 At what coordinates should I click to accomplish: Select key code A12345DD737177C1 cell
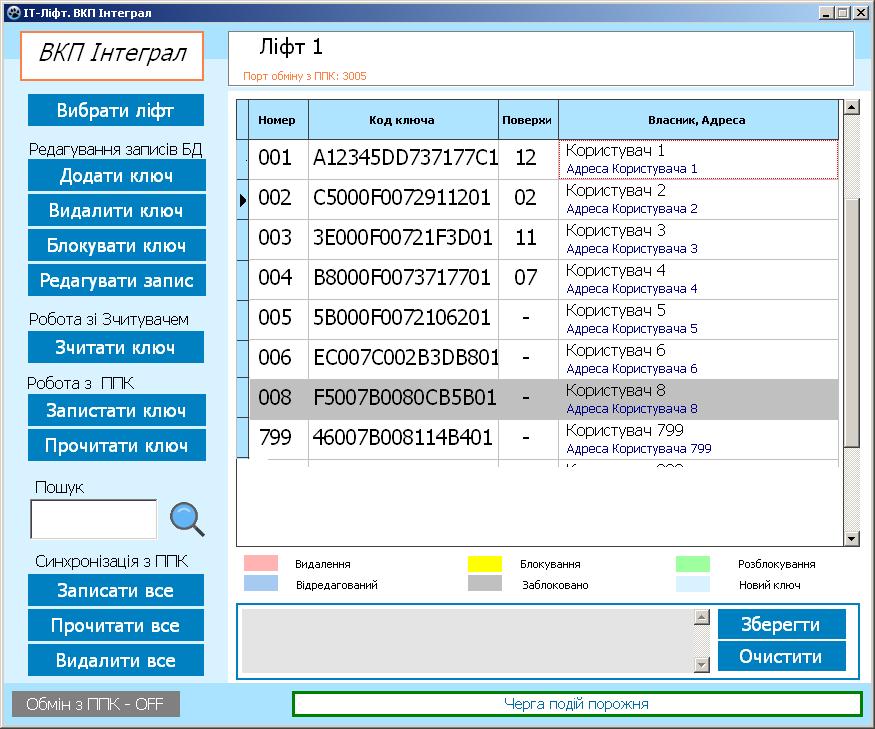pyautogui.click(x=403, y=159)
